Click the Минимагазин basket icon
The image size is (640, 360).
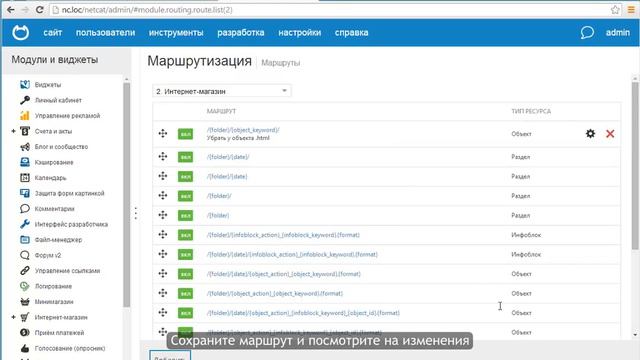tap(24, 302)
